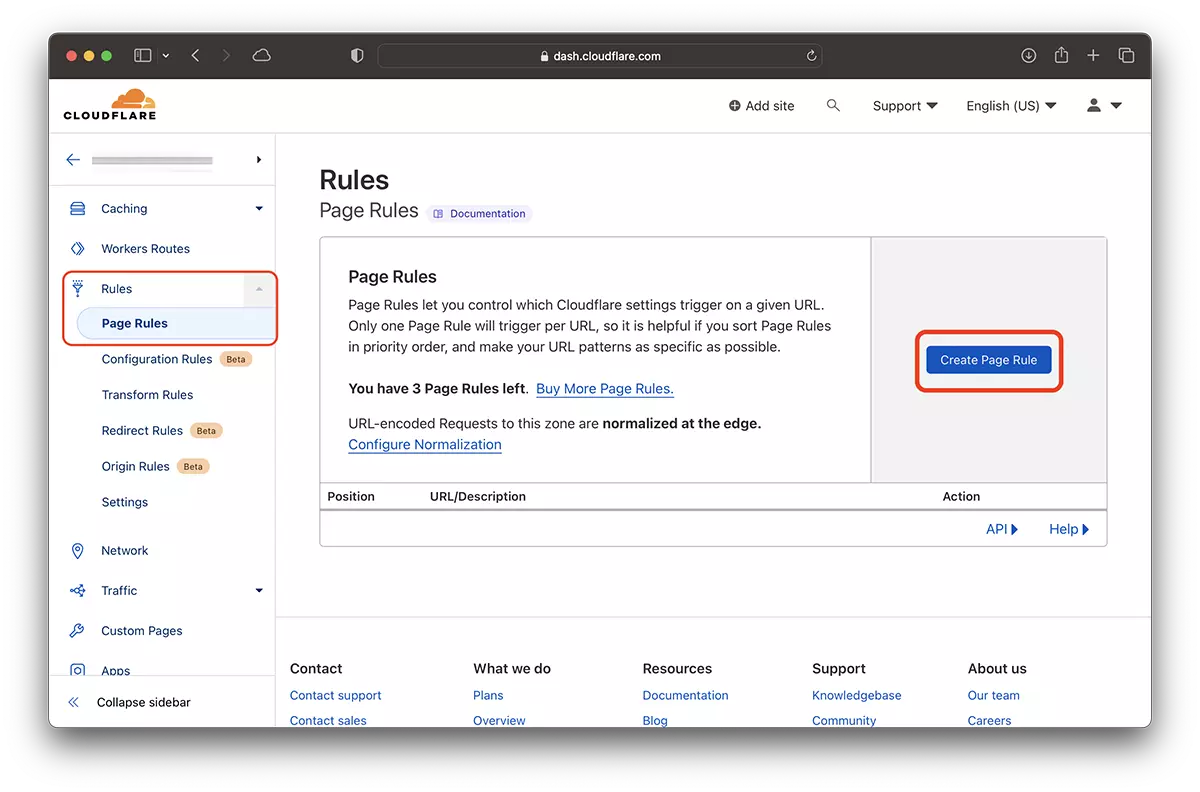Click the Network location pin icon
The height and width of the screenshot is (792, 1200).
pyautogui.click(x=77, y=551)
